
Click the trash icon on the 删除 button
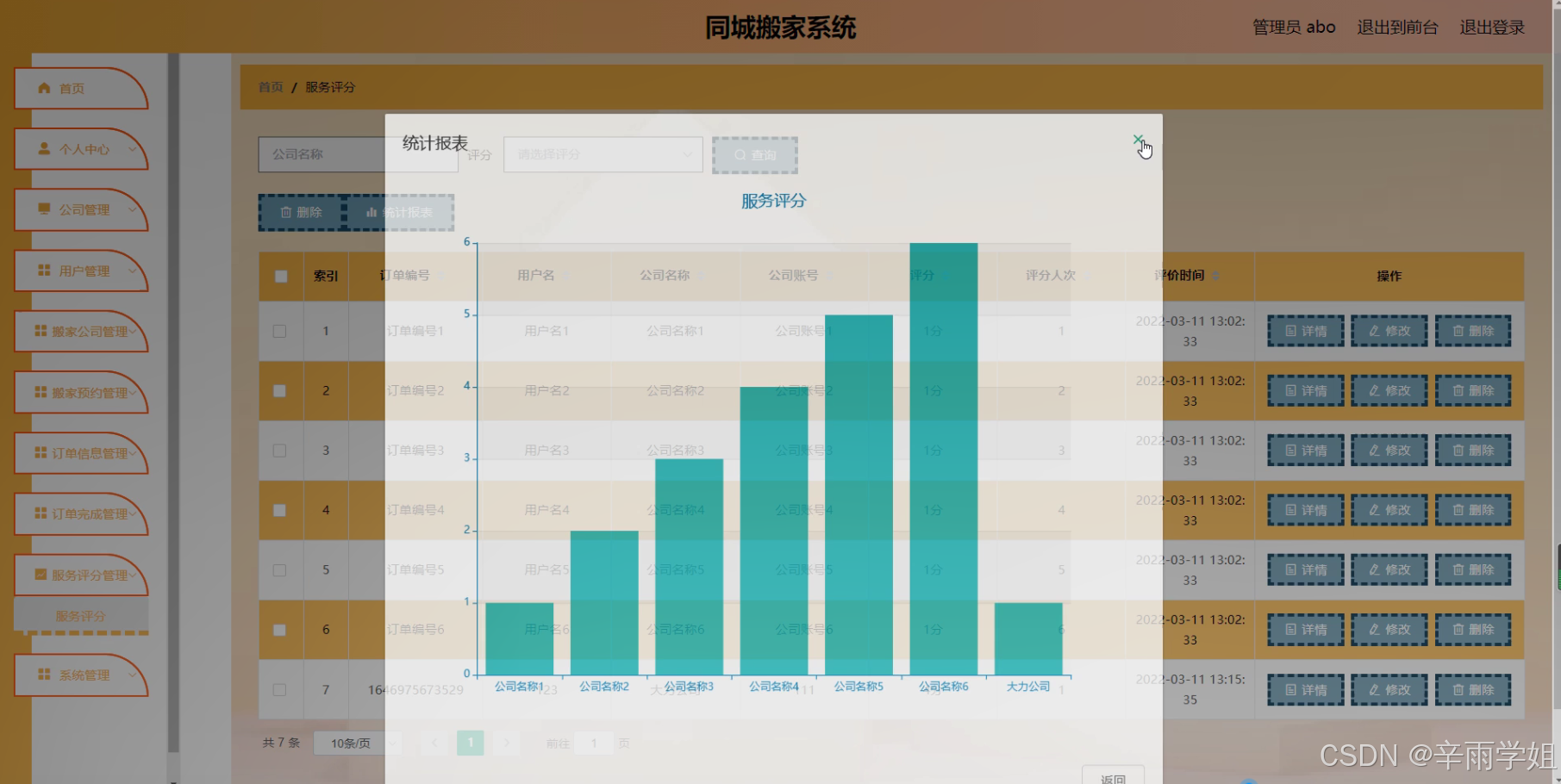[288, 212]
